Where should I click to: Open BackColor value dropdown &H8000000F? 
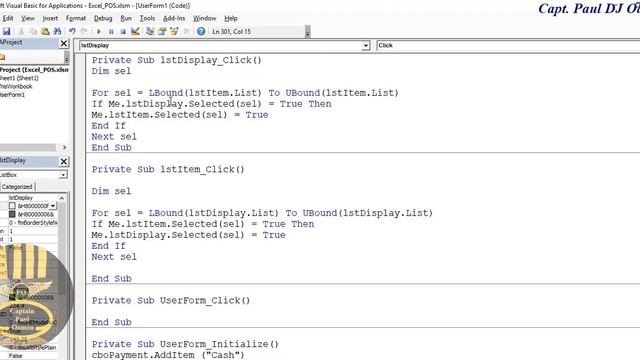[53, 206]
